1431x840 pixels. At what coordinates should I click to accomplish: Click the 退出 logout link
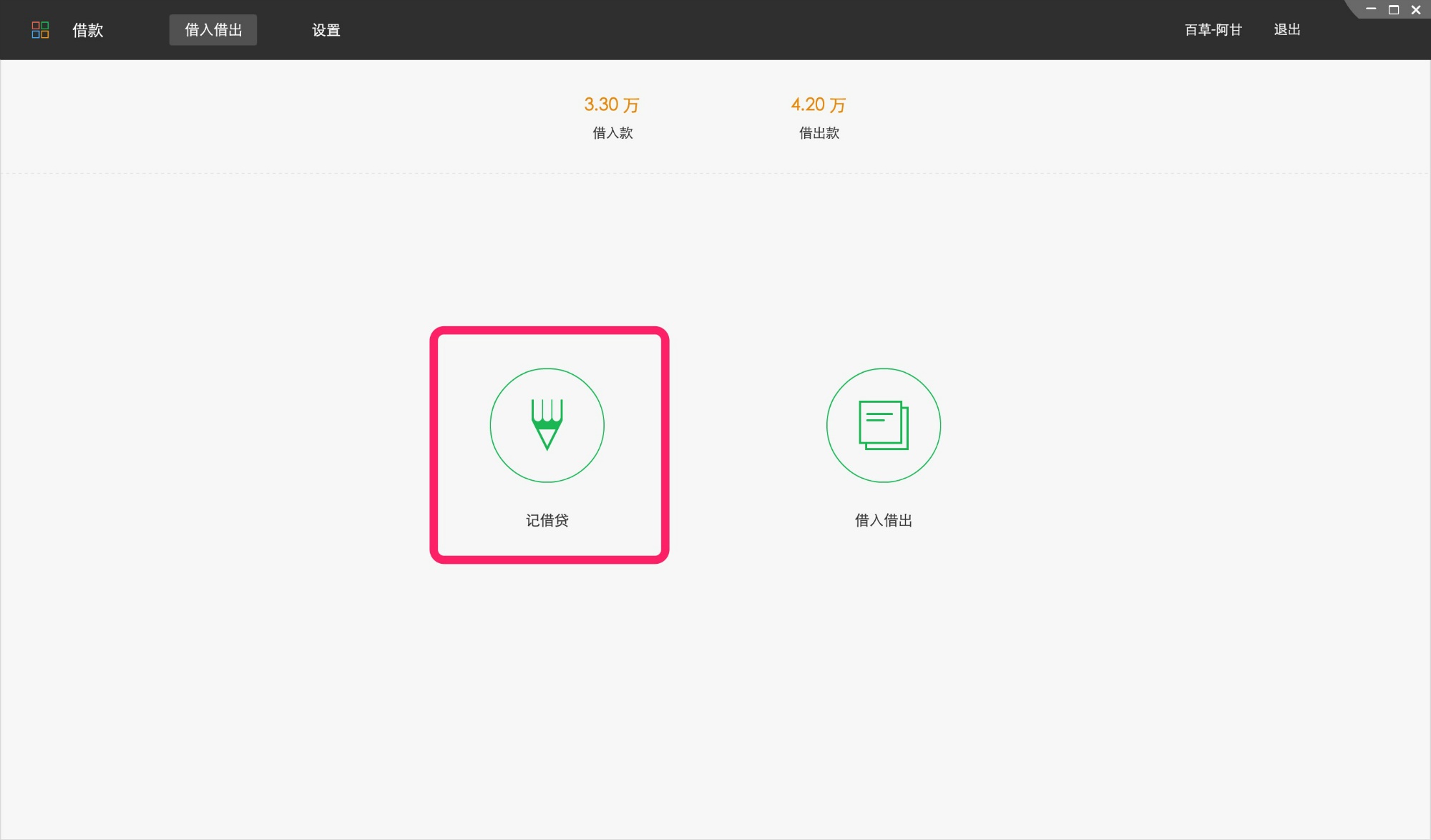pos(1287,30)
